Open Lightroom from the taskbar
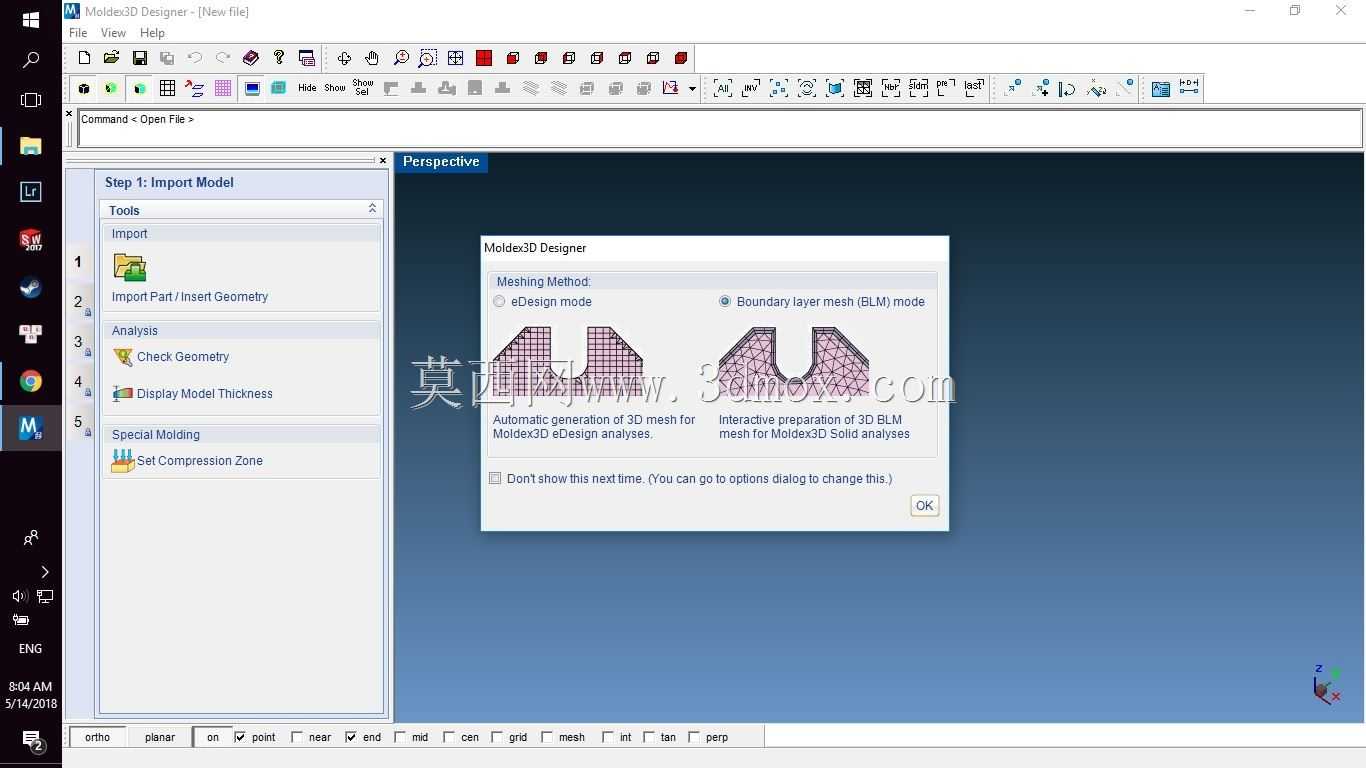This screenshot has height=768, width=1366. (x=31, y=192)
